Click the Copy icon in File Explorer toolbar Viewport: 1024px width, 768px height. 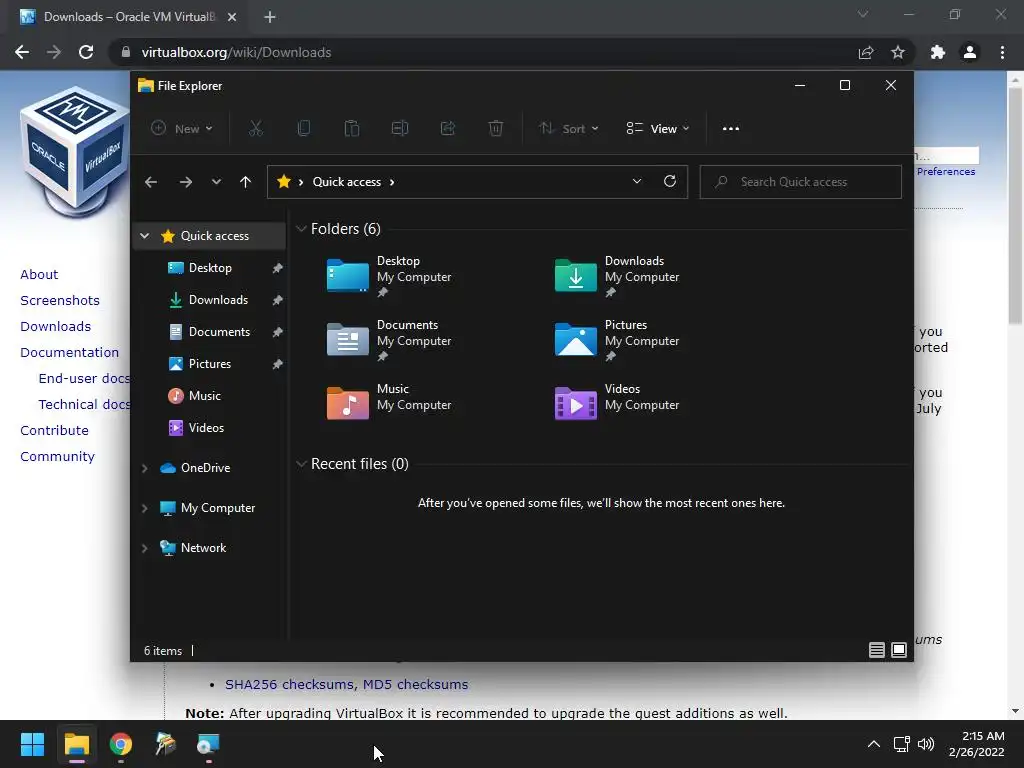[304, 129]
